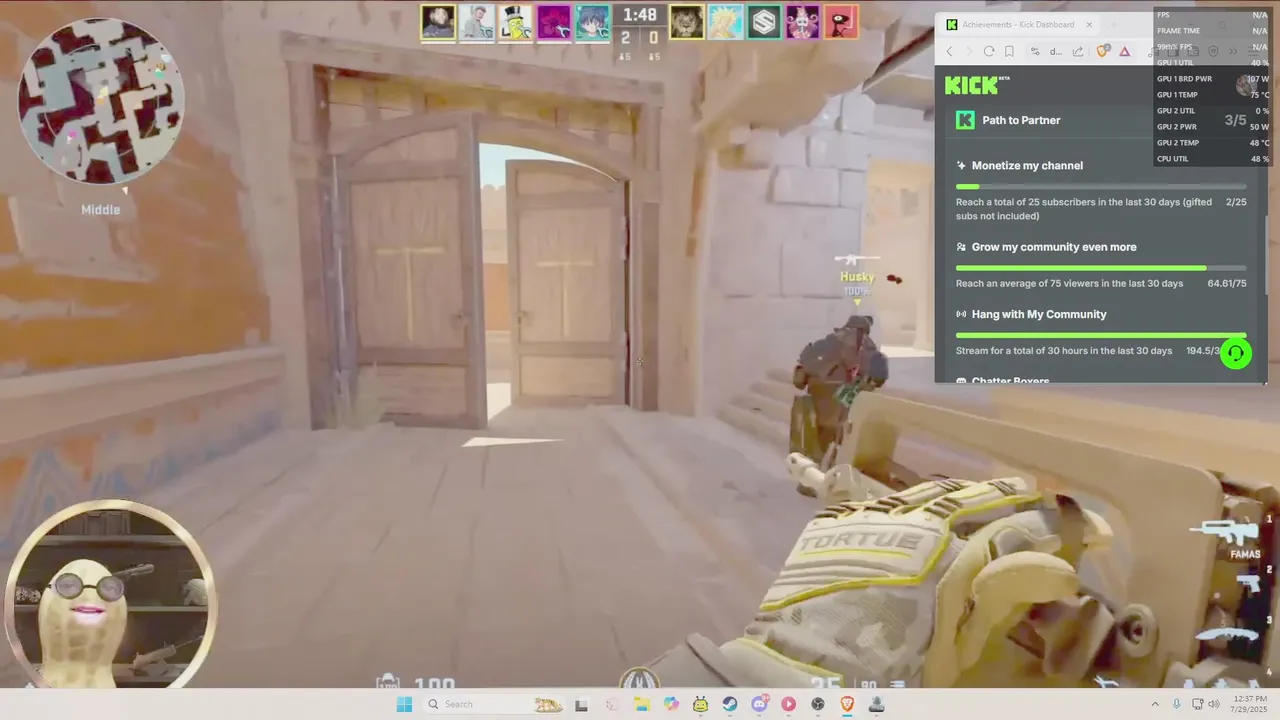Open Brave Rewards triangle icon
Screen dimensions: 1280x720
click(1125, 51)
